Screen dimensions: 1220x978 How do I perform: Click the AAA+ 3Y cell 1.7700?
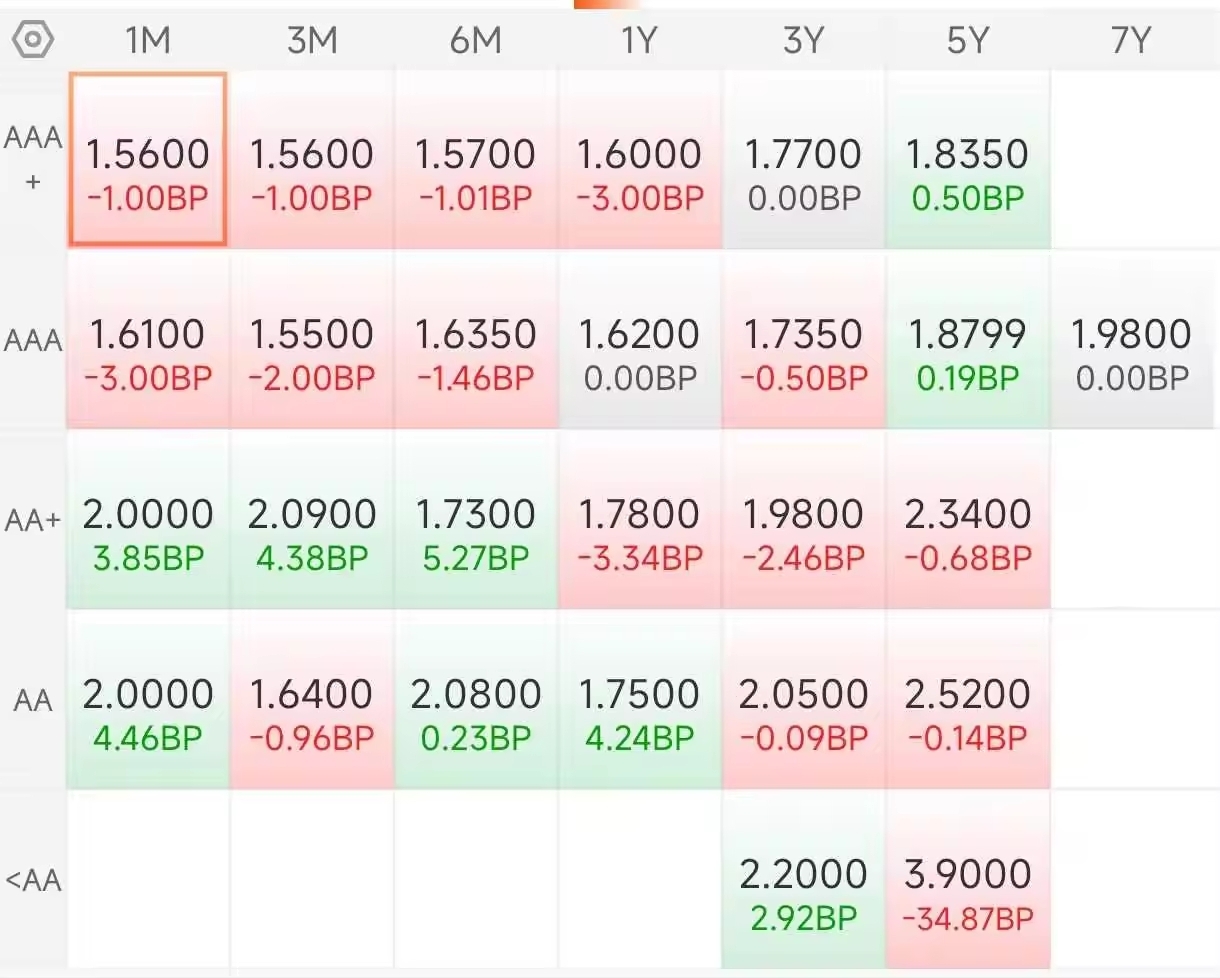(803, 159)
